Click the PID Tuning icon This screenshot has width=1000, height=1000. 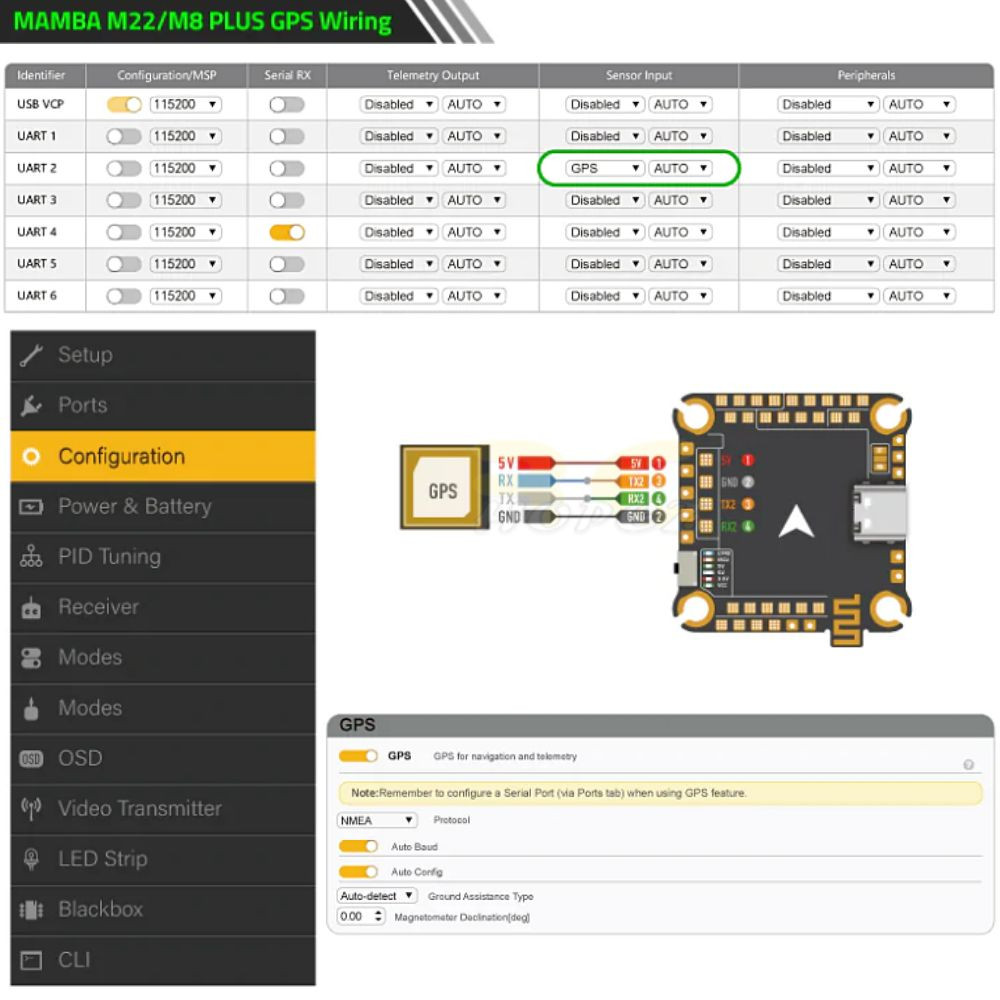coord(31,557)
